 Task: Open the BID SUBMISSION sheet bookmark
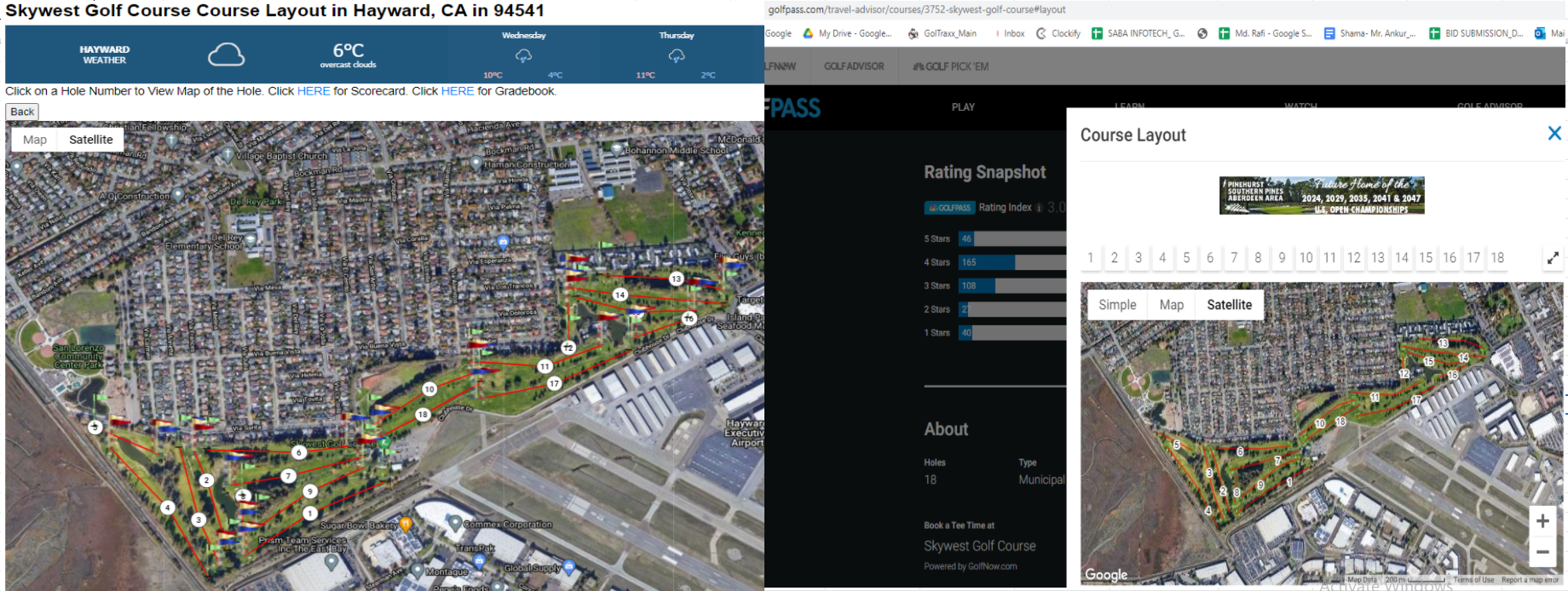pos(1476,33)
